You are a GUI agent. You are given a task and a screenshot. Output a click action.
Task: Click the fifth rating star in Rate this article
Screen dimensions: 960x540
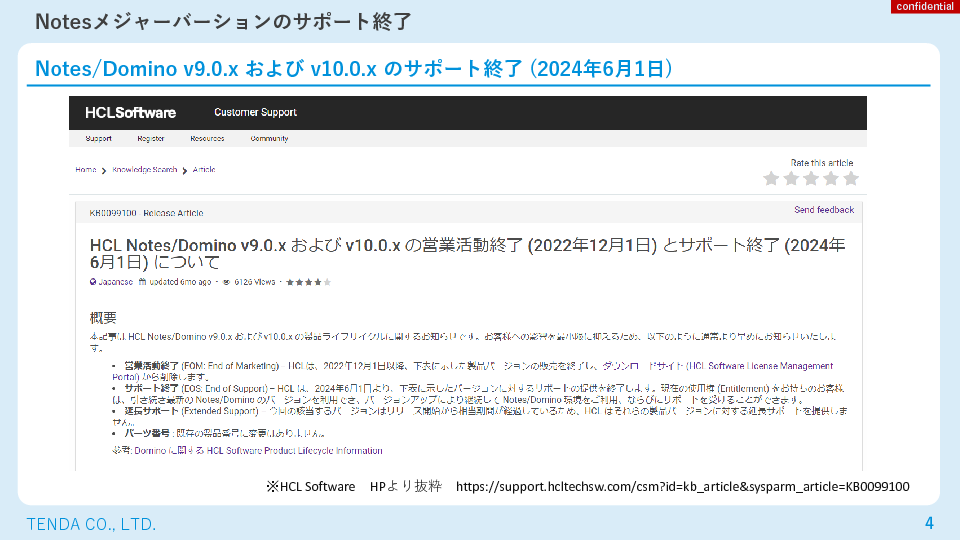(851, 179)
